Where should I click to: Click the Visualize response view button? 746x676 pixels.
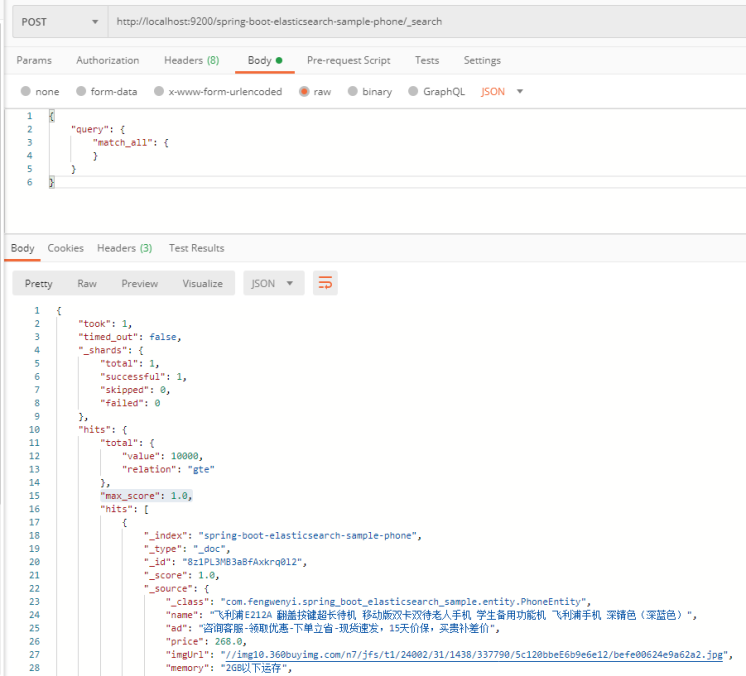click(x=202, y=283)
